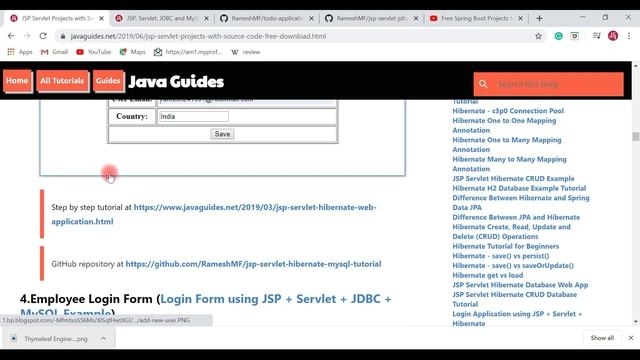Open Hibernate - save() vs saveOrUpdate() link
Image resolution: width=640 pixels, height=360 pixels.
point(513,265)
